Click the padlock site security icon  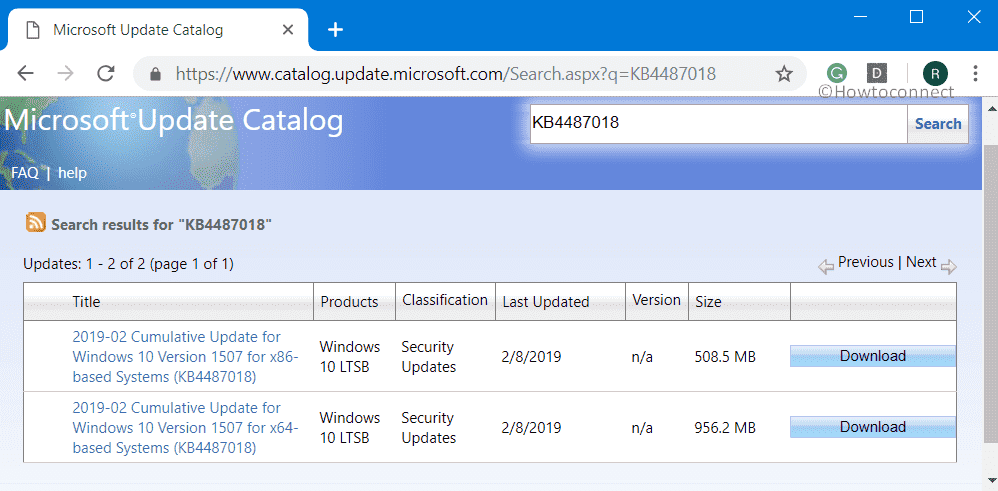[155, 75]
